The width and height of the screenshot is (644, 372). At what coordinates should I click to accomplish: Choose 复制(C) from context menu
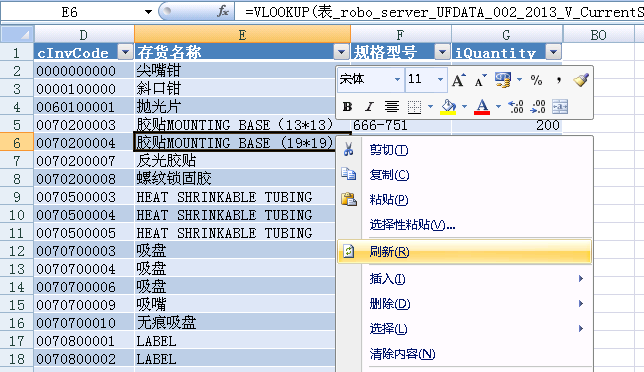tap(465, 175)
